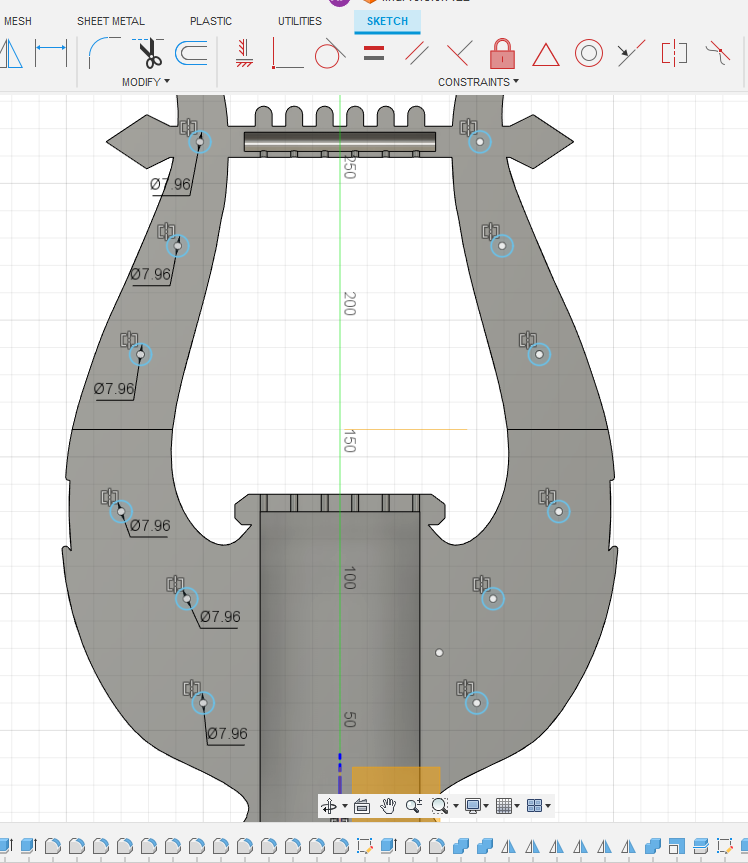Toggle the Fix/Unfix lock constraint
748x863 pixels.
502,53
